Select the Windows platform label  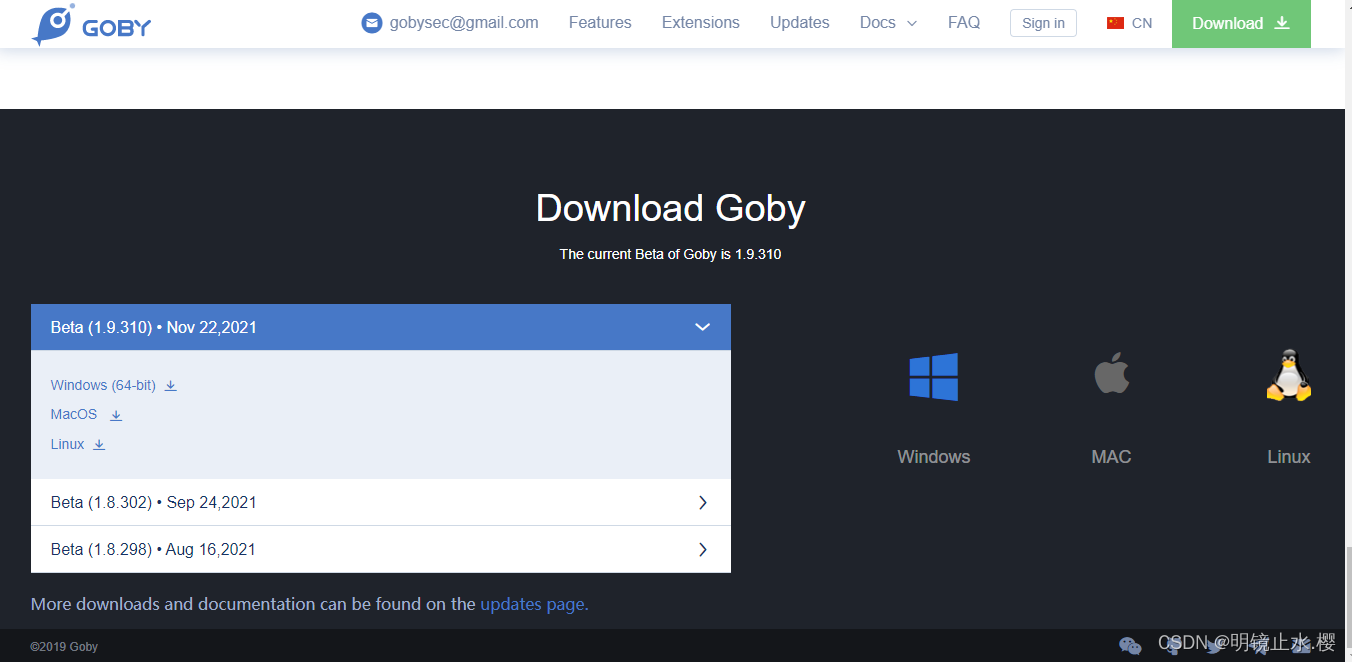(x=934, y=457)
